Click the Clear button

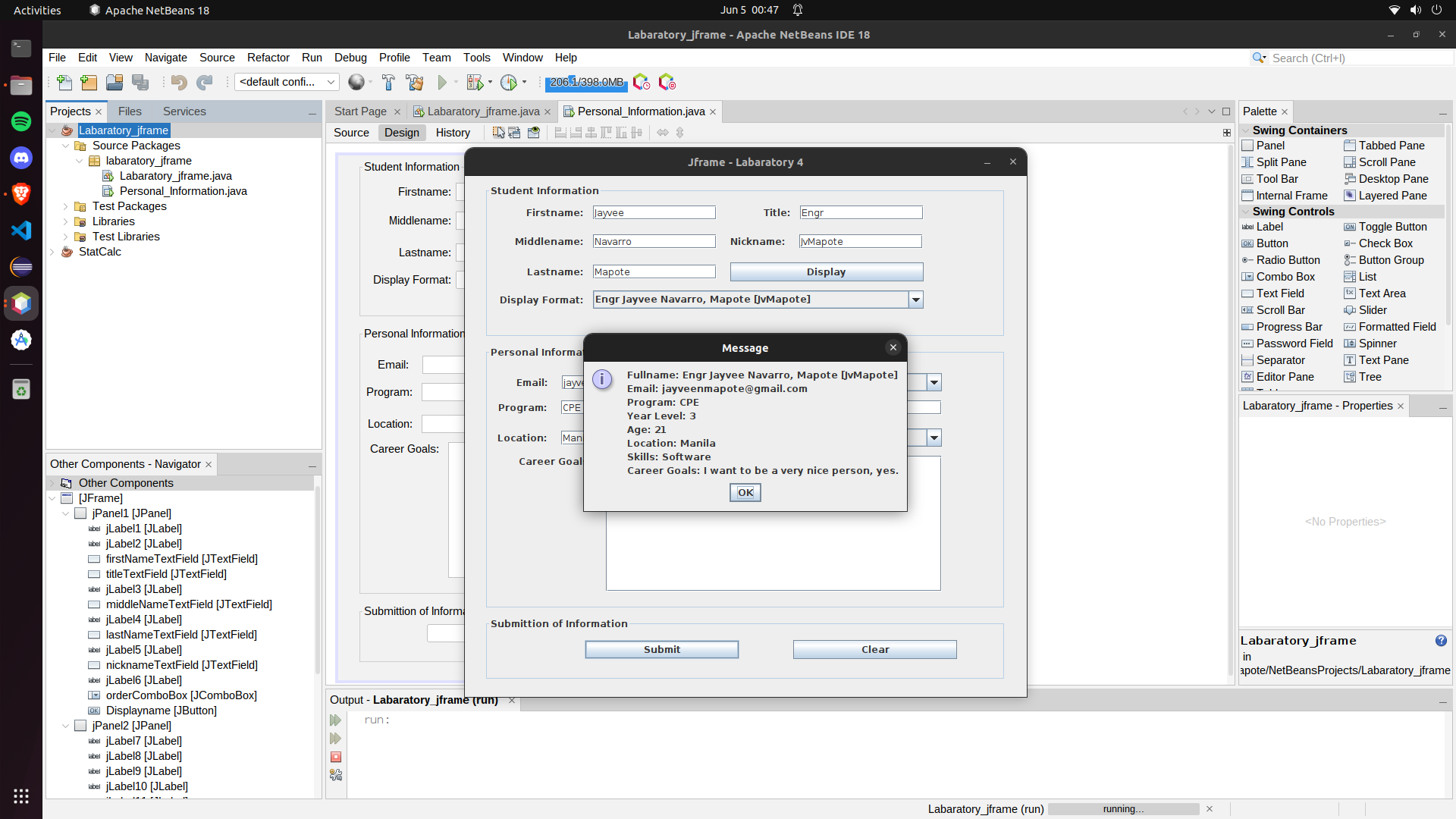[874, 650]
